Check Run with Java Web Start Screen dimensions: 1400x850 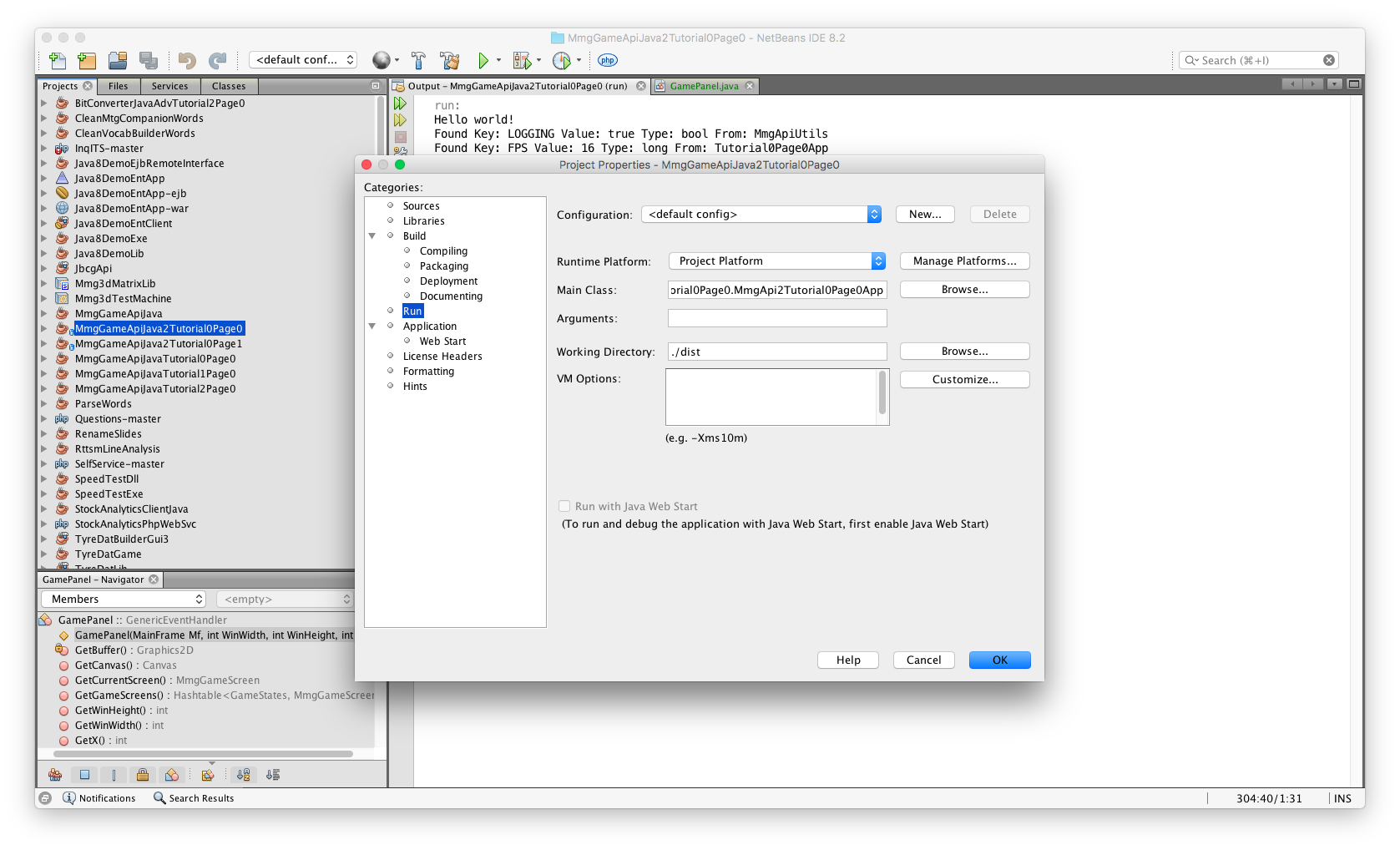tap(564, 506)
